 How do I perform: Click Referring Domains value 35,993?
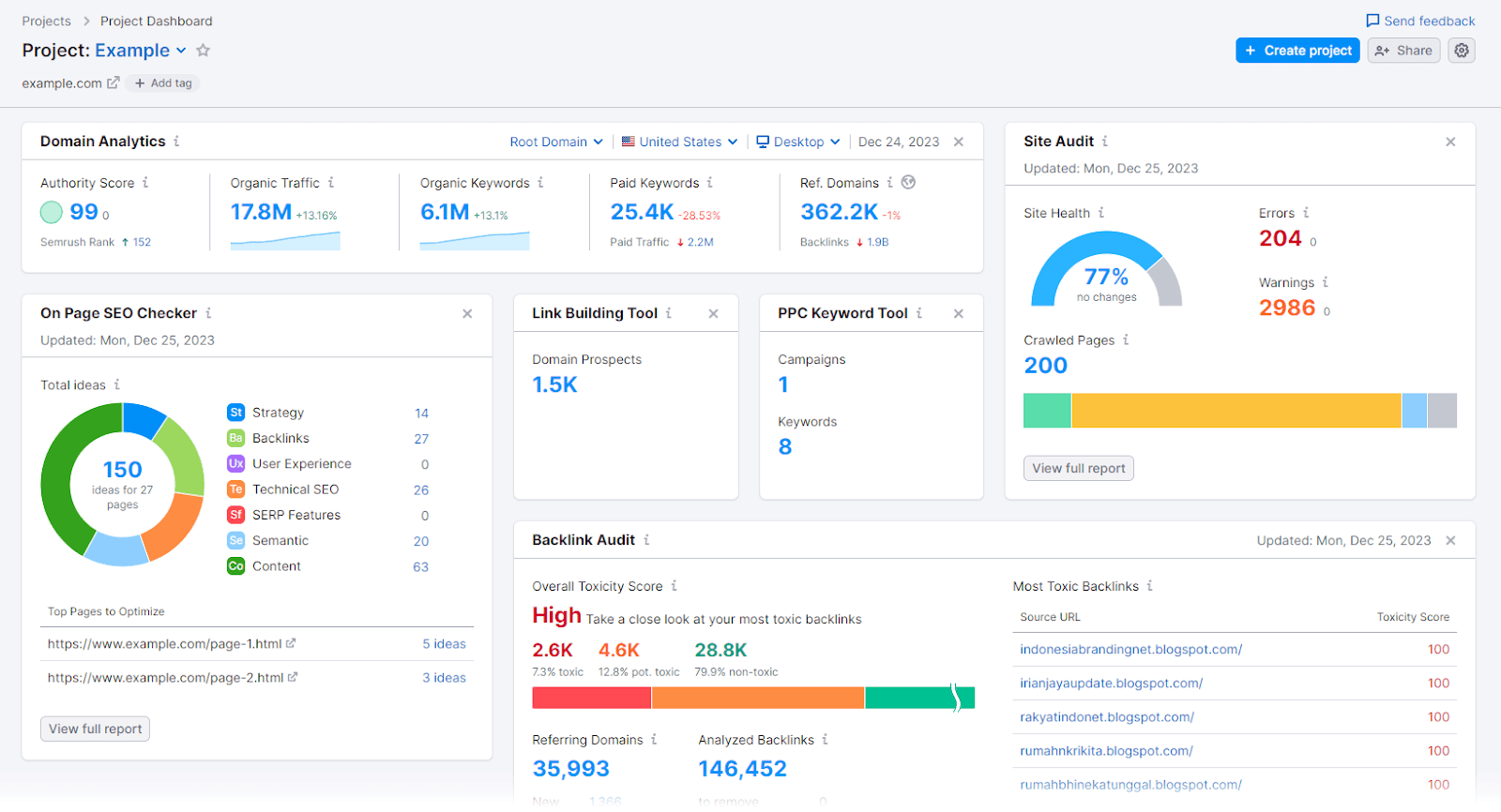(571, 769)
